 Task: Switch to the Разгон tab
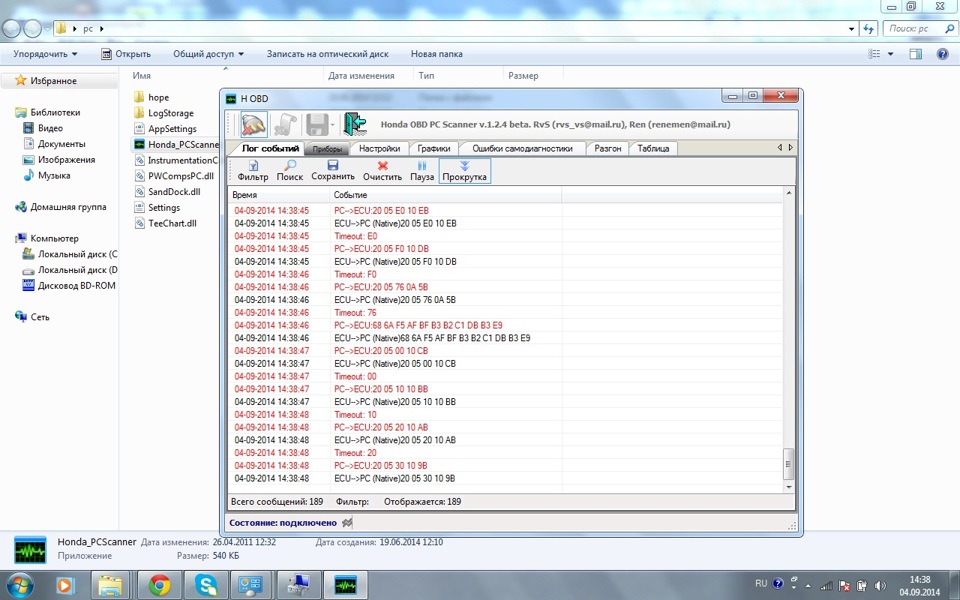point(607,148)
